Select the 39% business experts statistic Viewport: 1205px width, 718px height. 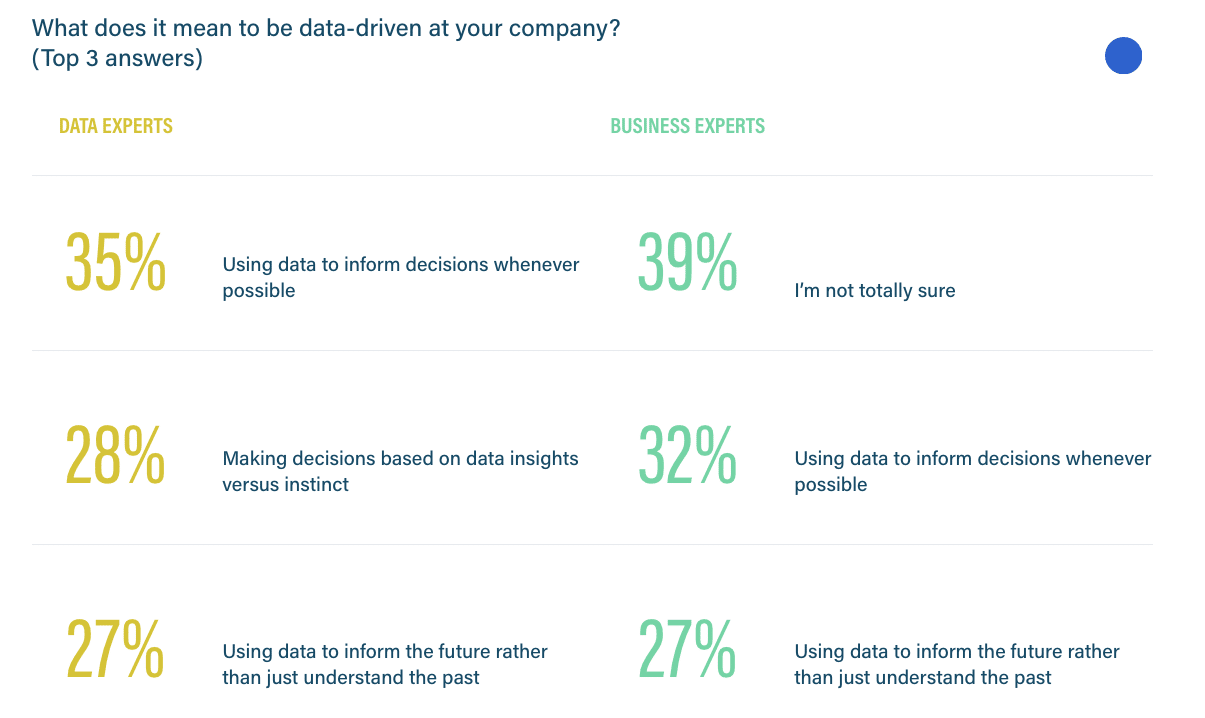[687, 262]
